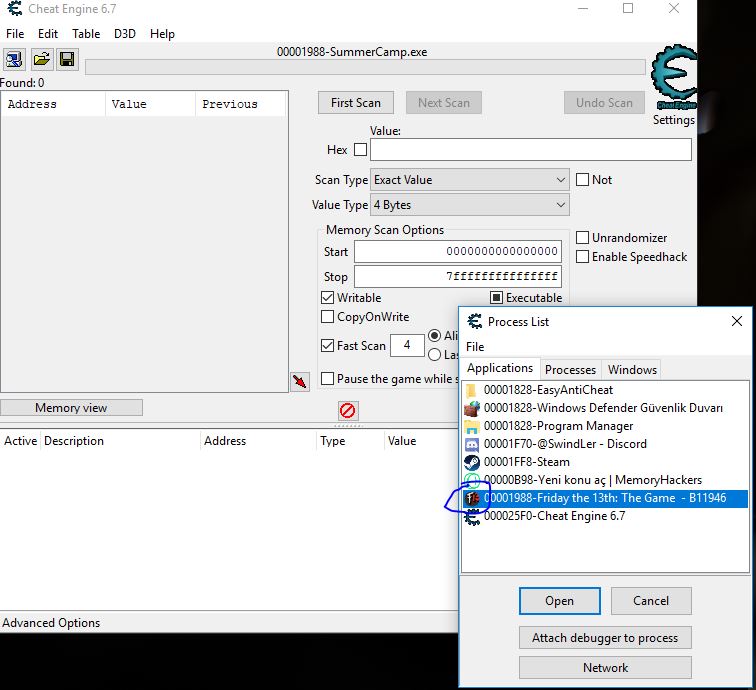This screenshot has height=690, width=756.
Task: Open Advanced Options
Action: [51, 623]
